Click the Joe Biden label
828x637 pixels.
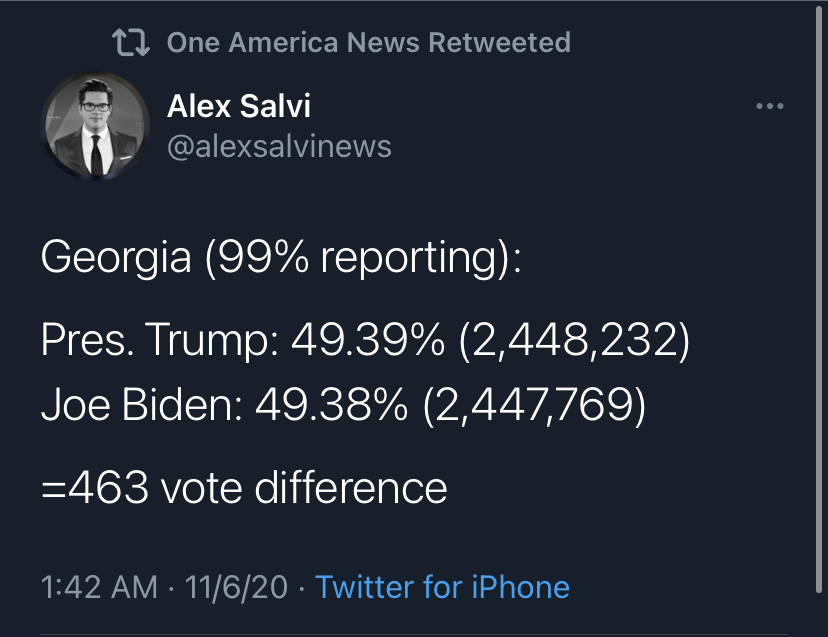(142, 405)
